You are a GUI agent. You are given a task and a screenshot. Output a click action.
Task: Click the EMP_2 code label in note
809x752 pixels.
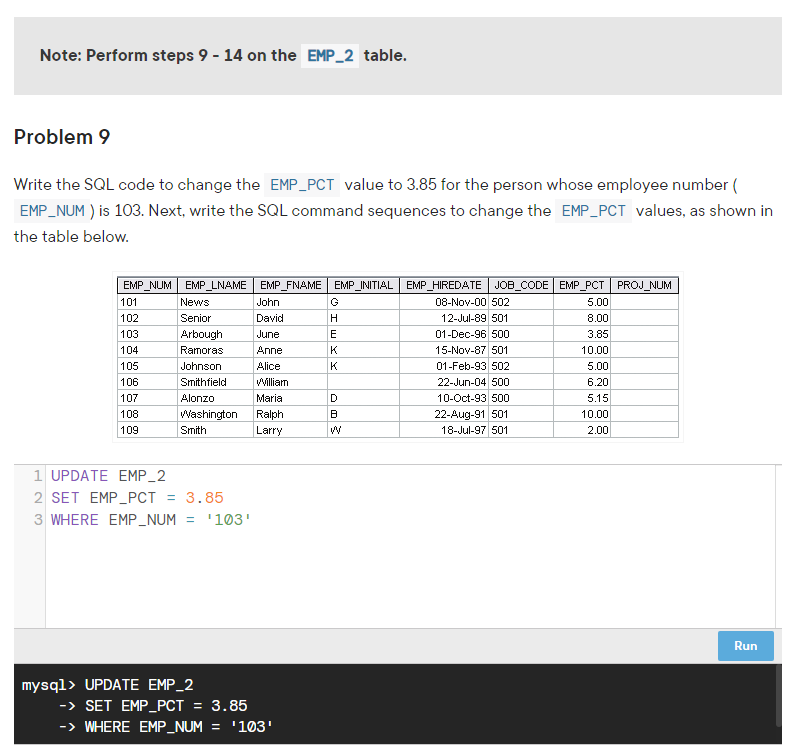coord(330,56)
